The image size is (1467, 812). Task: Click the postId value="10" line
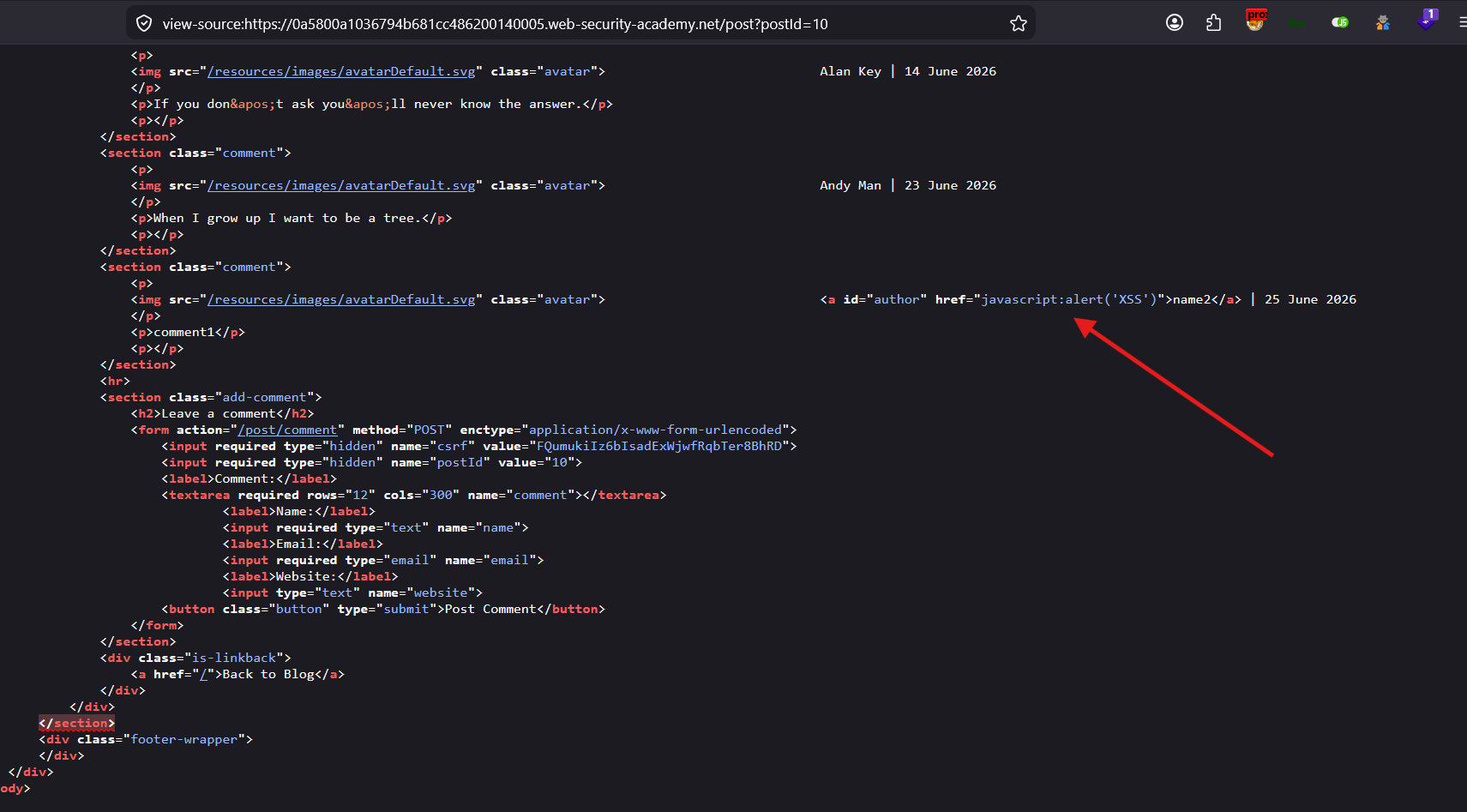point(372,462)
